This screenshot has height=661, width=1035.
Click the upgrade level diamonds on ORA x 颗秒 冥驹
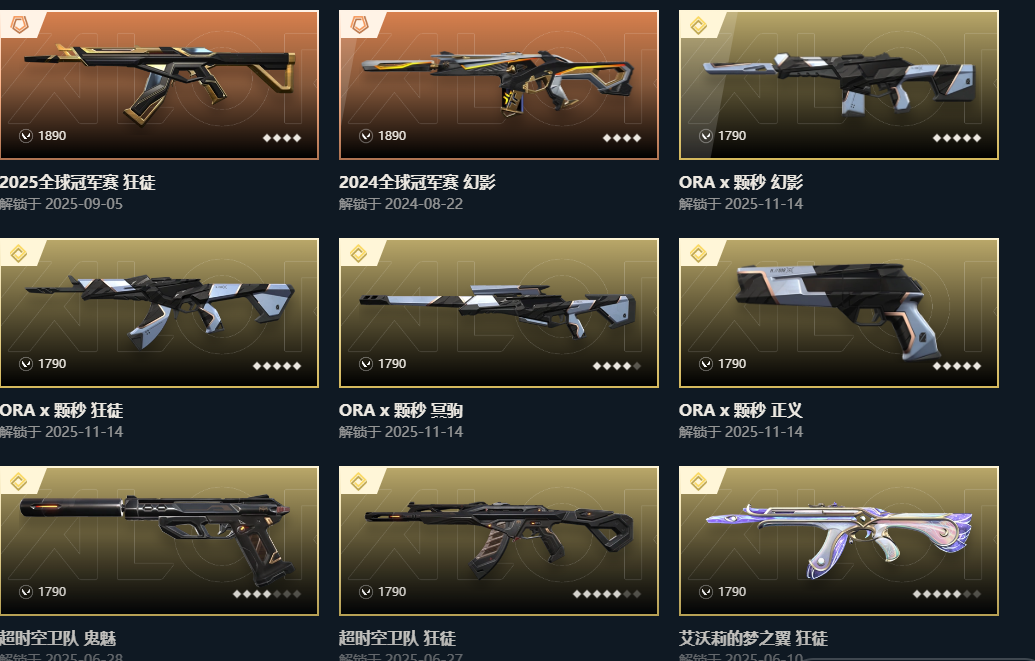pyautogui.click(x=617, y=366)
